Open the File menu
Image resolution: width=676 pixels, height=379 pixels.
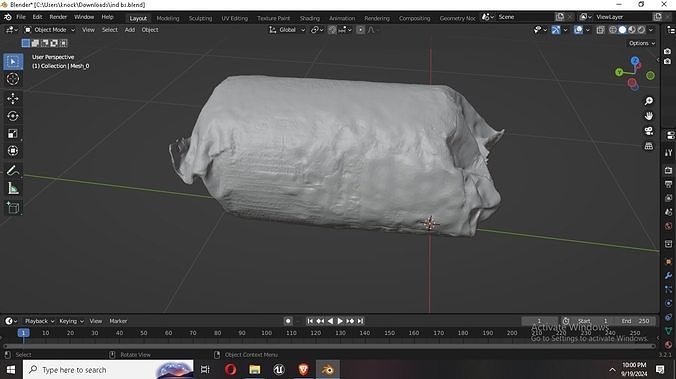point(21,17)
